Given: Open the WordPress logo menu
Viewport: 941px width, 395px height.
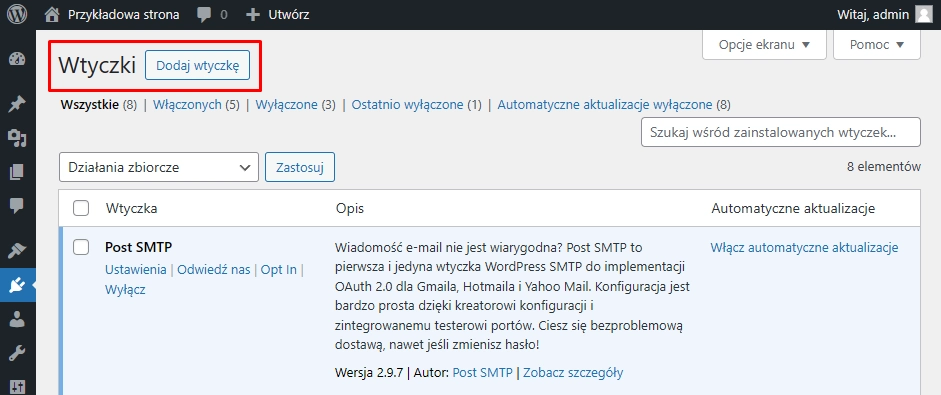Looking at the screenshot, I should click(17, 14).
